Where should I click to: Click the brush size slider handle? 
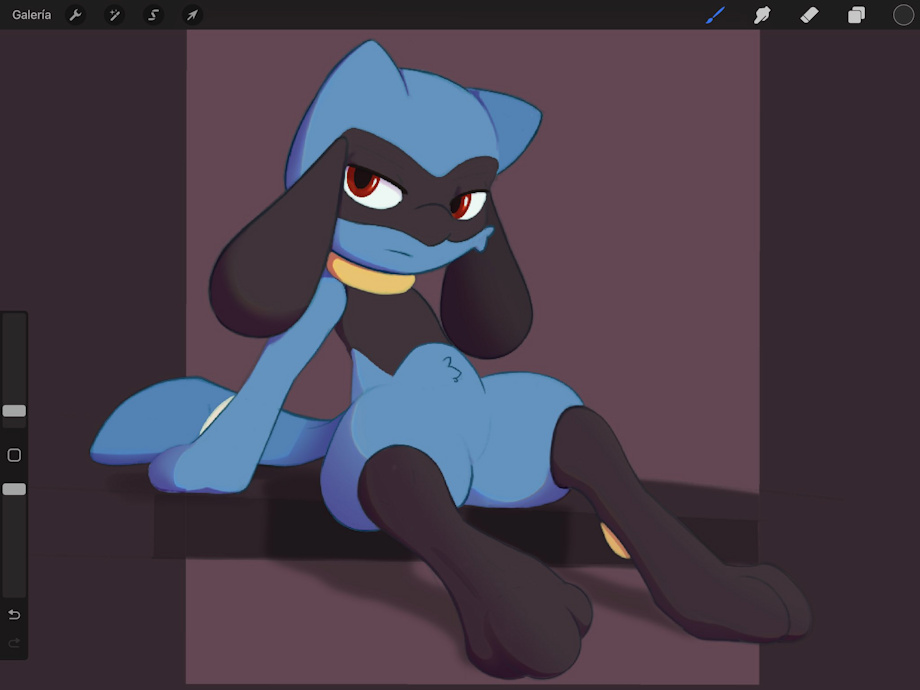(14, 411)
